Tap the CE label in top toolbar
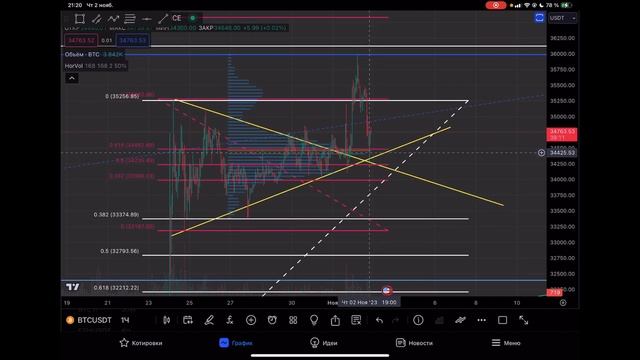 (x=177, y=18)
